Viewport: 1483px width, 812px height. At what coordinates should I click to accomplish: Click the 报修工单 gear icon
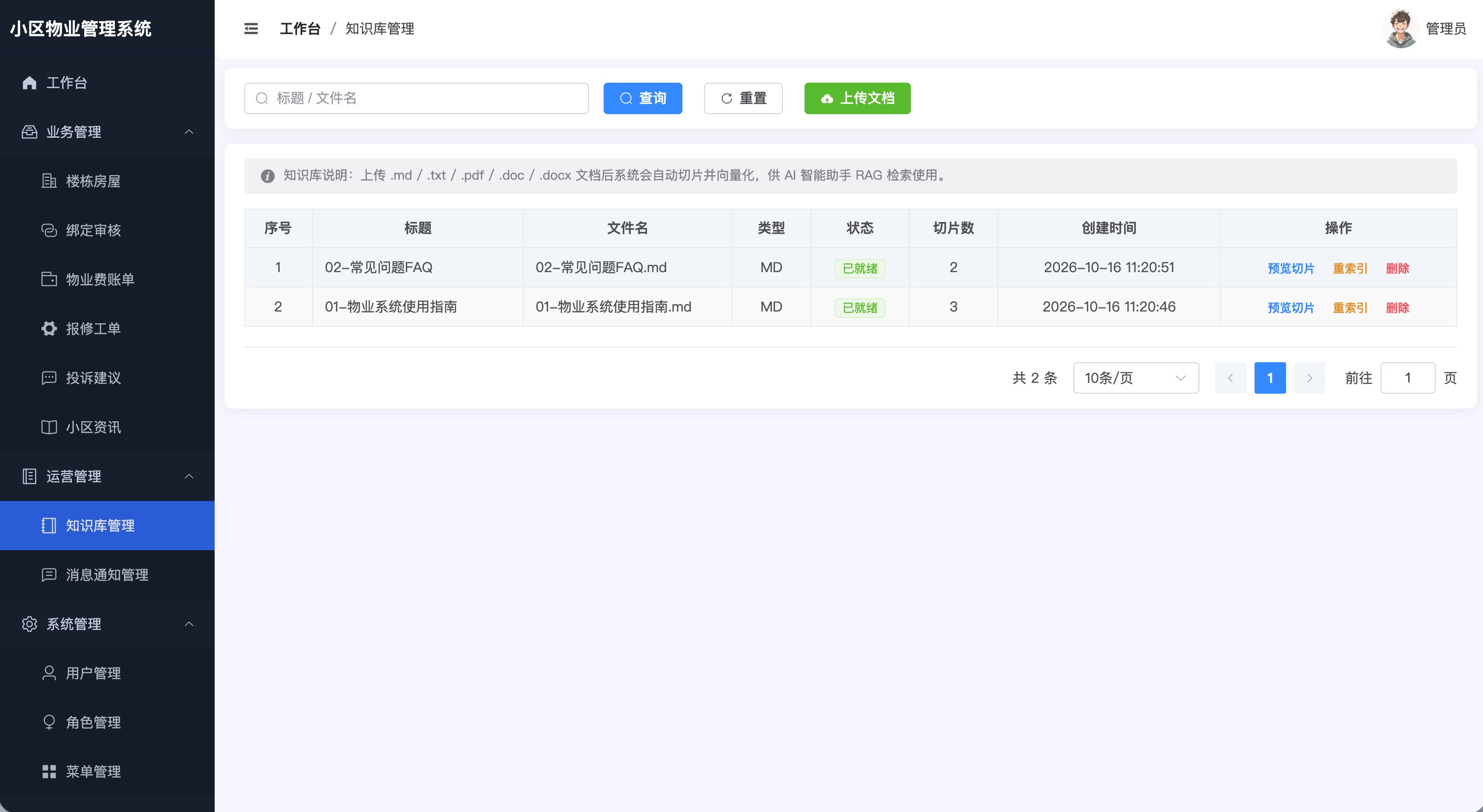(x=49, y=329)
